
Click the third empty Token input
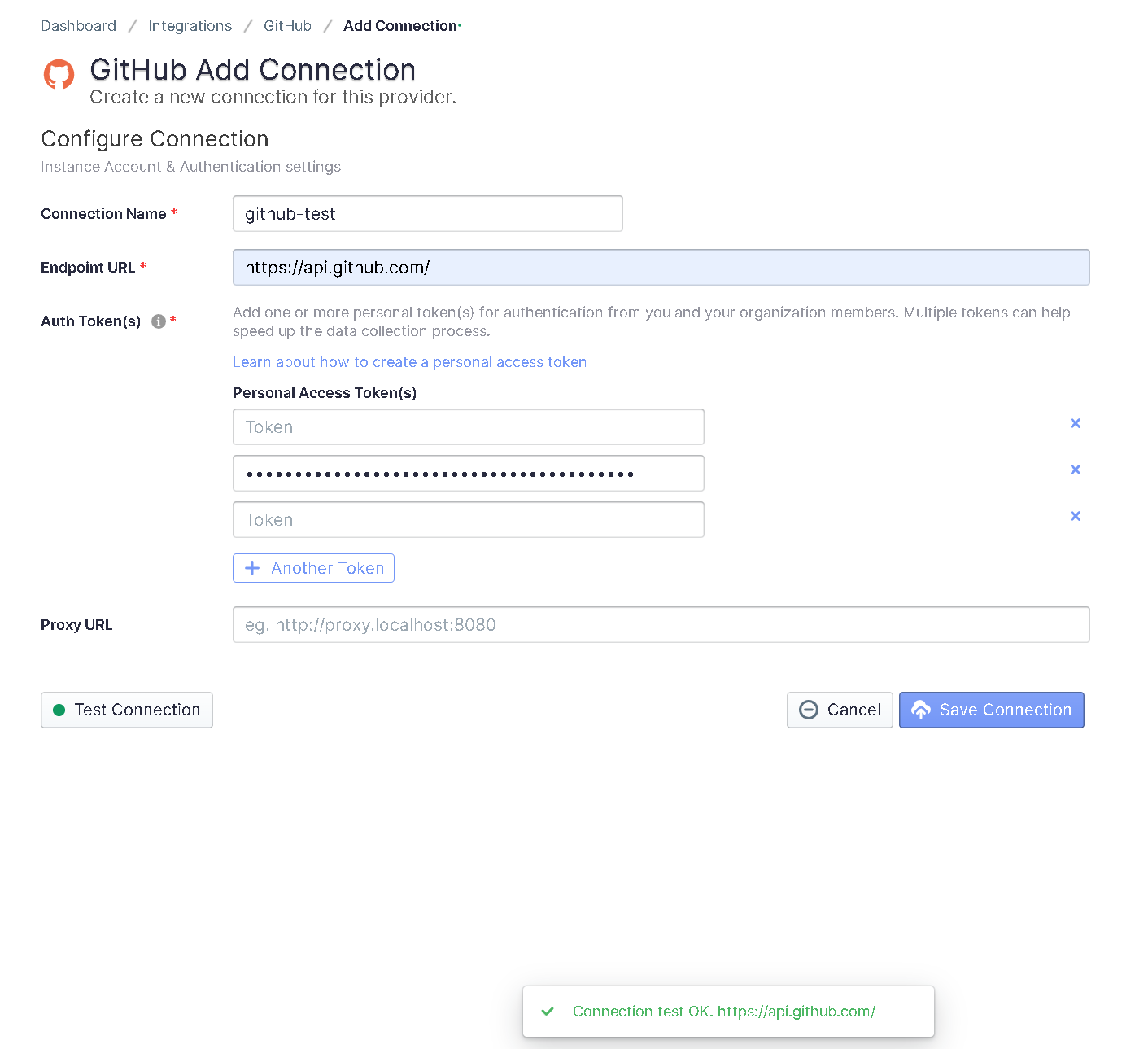[469, 519]
